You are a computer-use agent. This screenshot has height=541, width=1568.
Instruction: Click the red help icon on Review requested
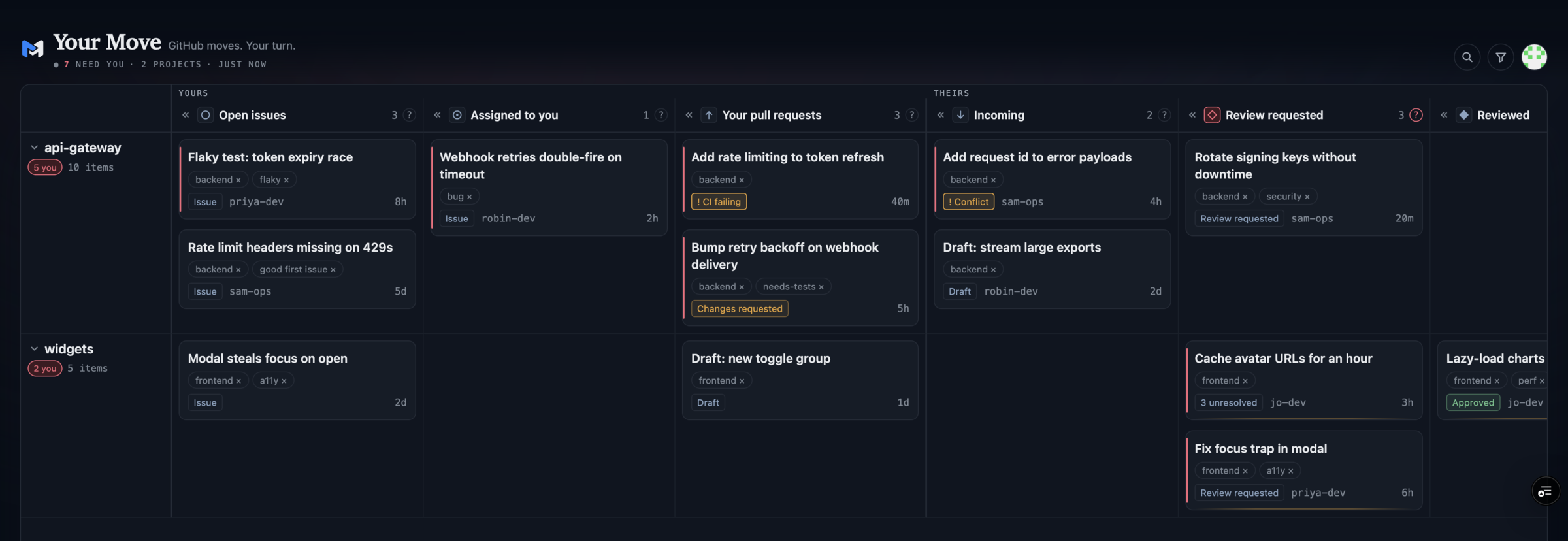pos(1416,115)
